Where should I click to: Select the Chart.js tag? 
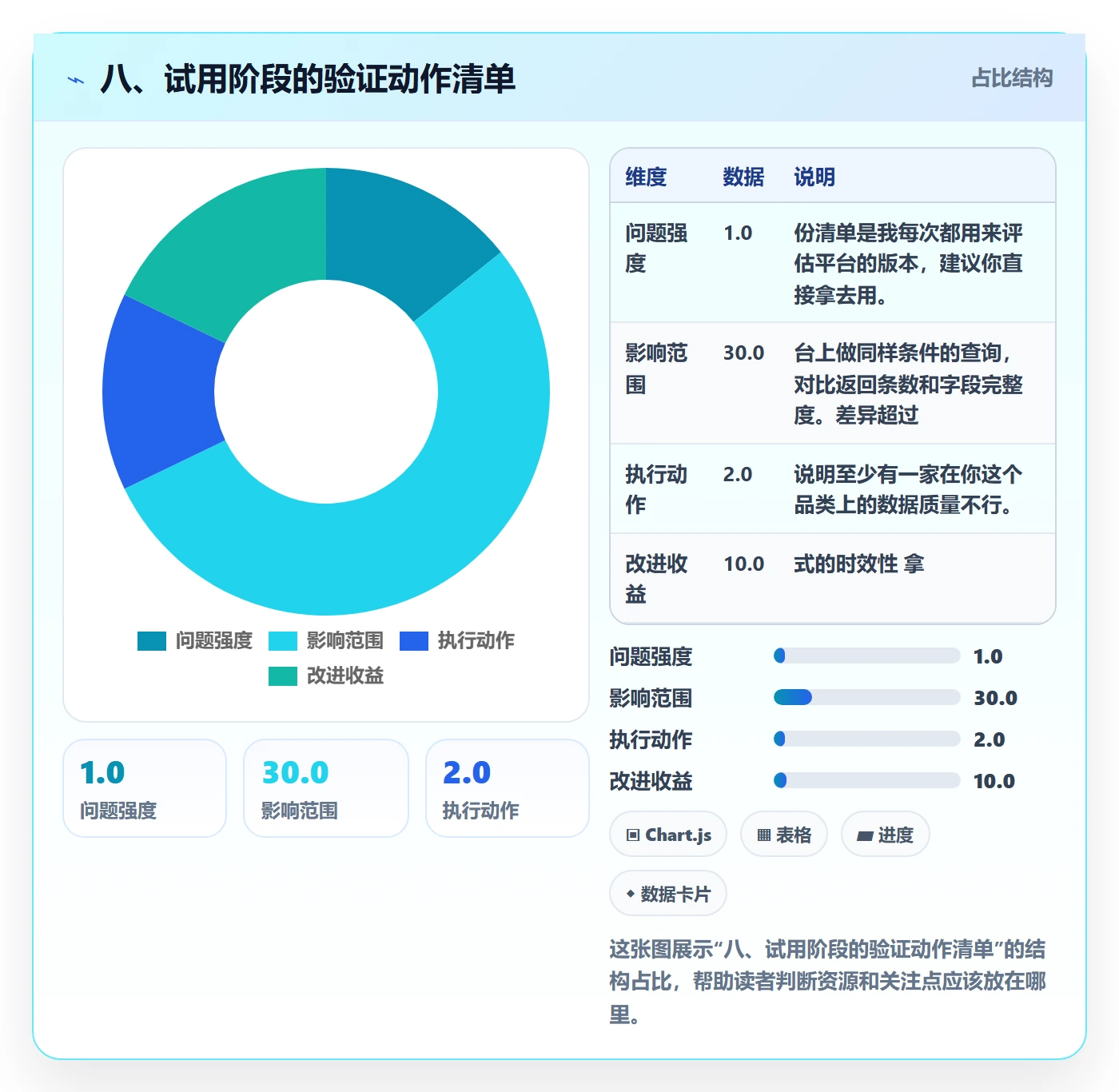coord(668,835)
